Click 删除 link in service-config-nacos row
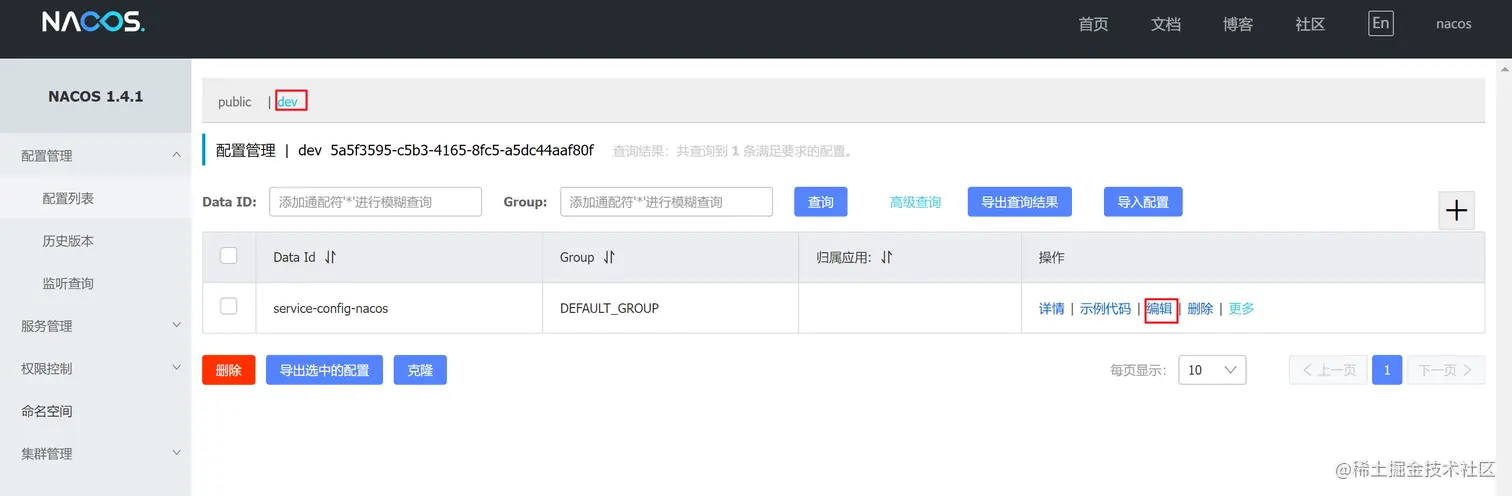This screenshot has width=1512, height=496. 1200,309
